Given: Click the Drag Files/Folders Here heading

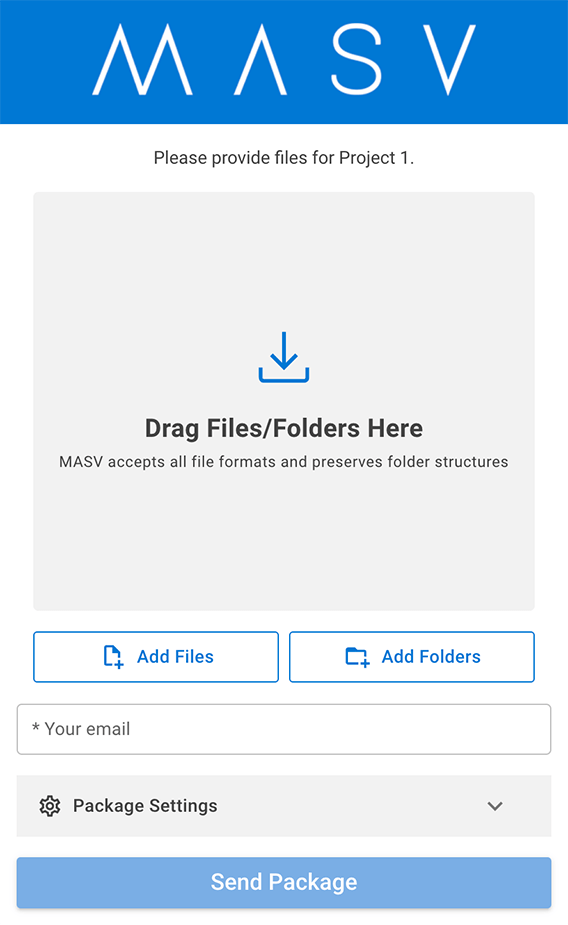Looking at the screenshot, I should [x=284, y=428].
